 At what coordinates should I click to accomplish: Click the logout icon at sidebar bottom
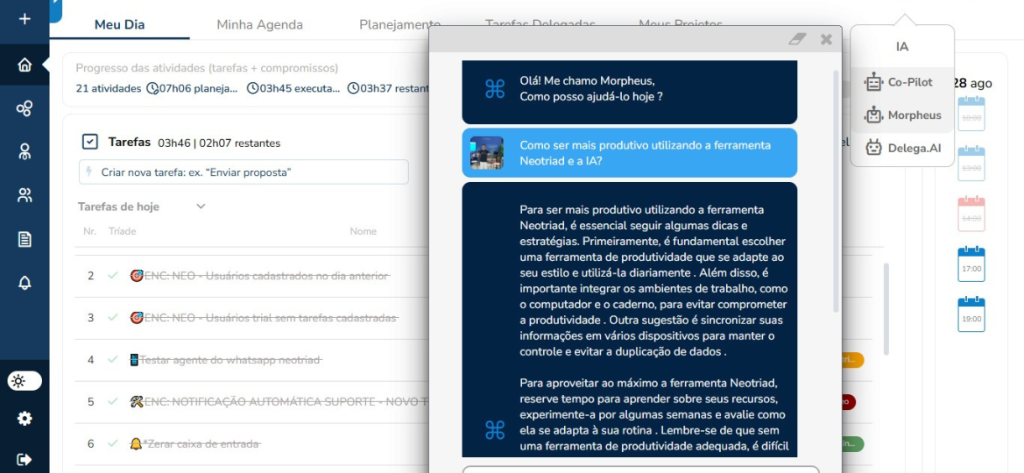click(x=24, y=459)
